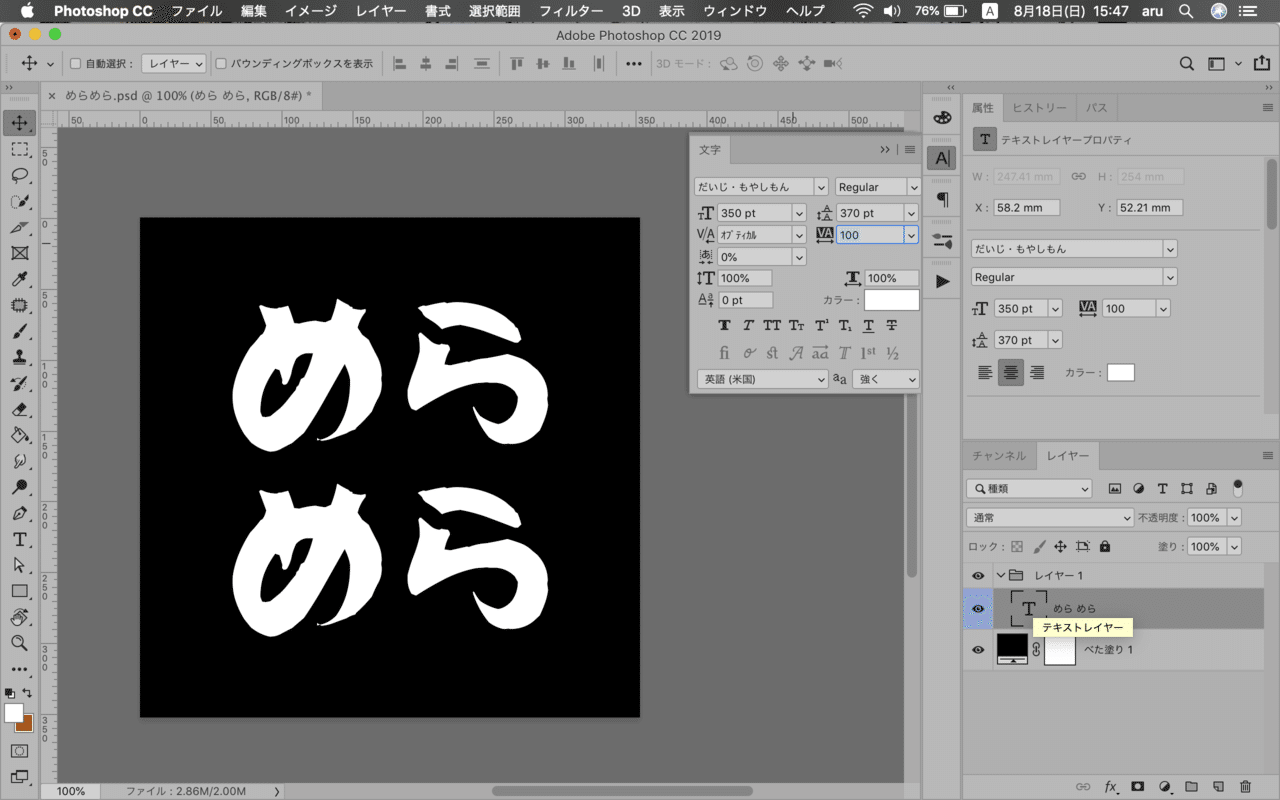Delete layer with trash icon
Viewport: 1280px width, 800px height.
[1245, 787]
